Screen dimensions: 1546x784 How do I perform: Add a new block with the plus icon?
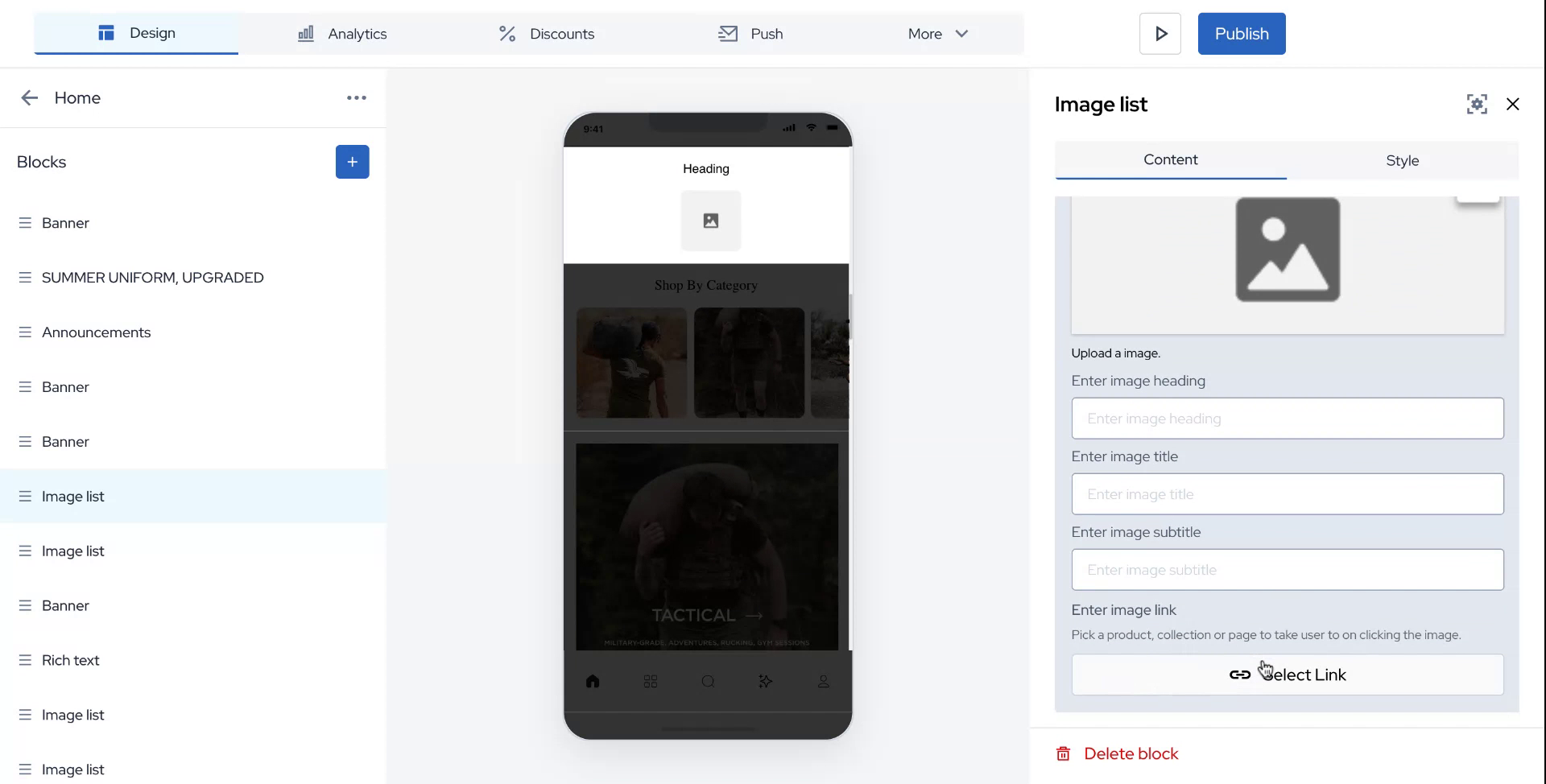coord(352,161)
